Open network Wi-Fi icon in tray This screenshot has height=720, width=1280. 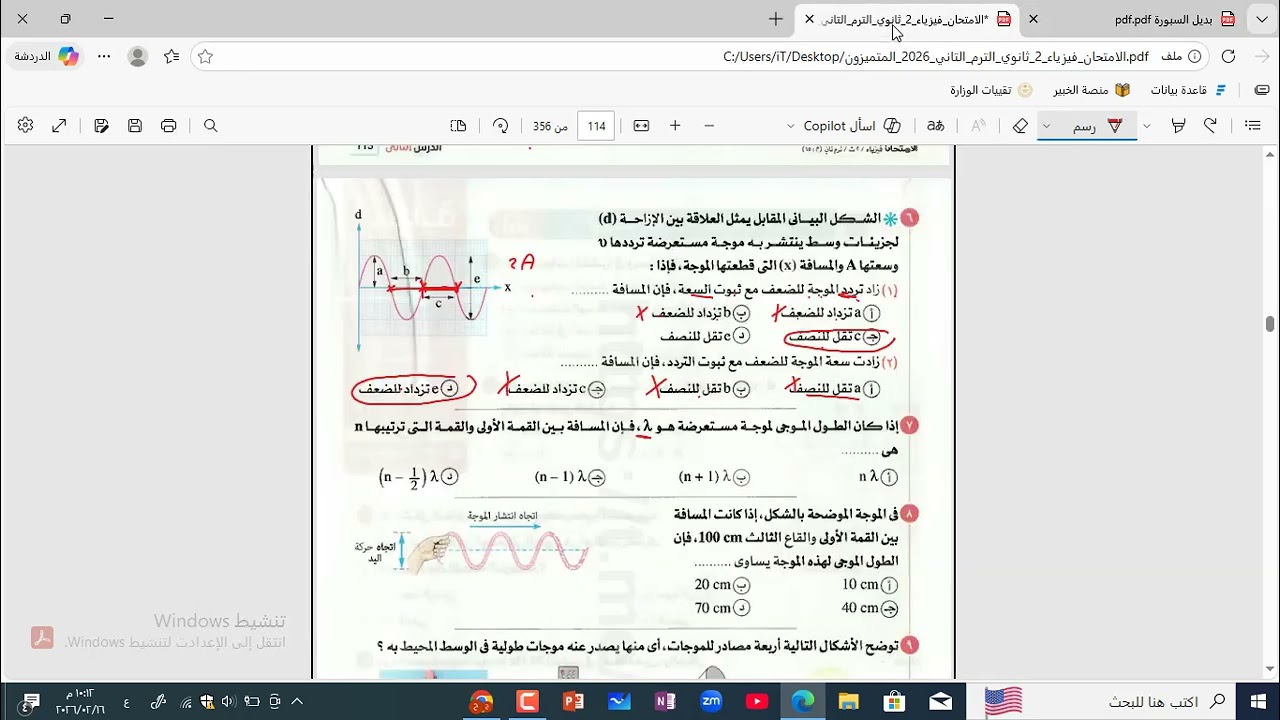(186, 702)
